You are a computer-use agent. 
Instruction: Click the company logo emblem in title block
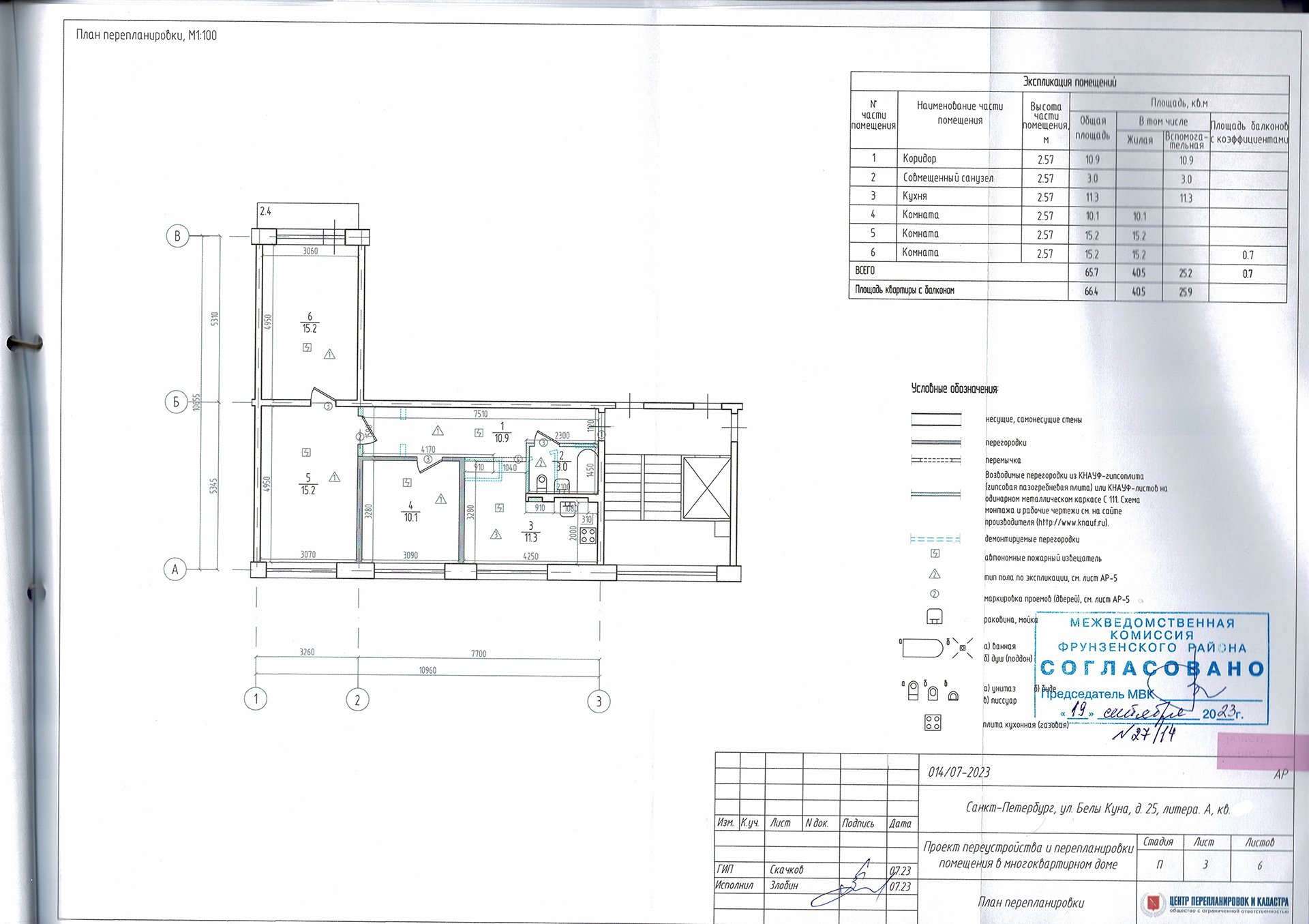pos(1153,904)
